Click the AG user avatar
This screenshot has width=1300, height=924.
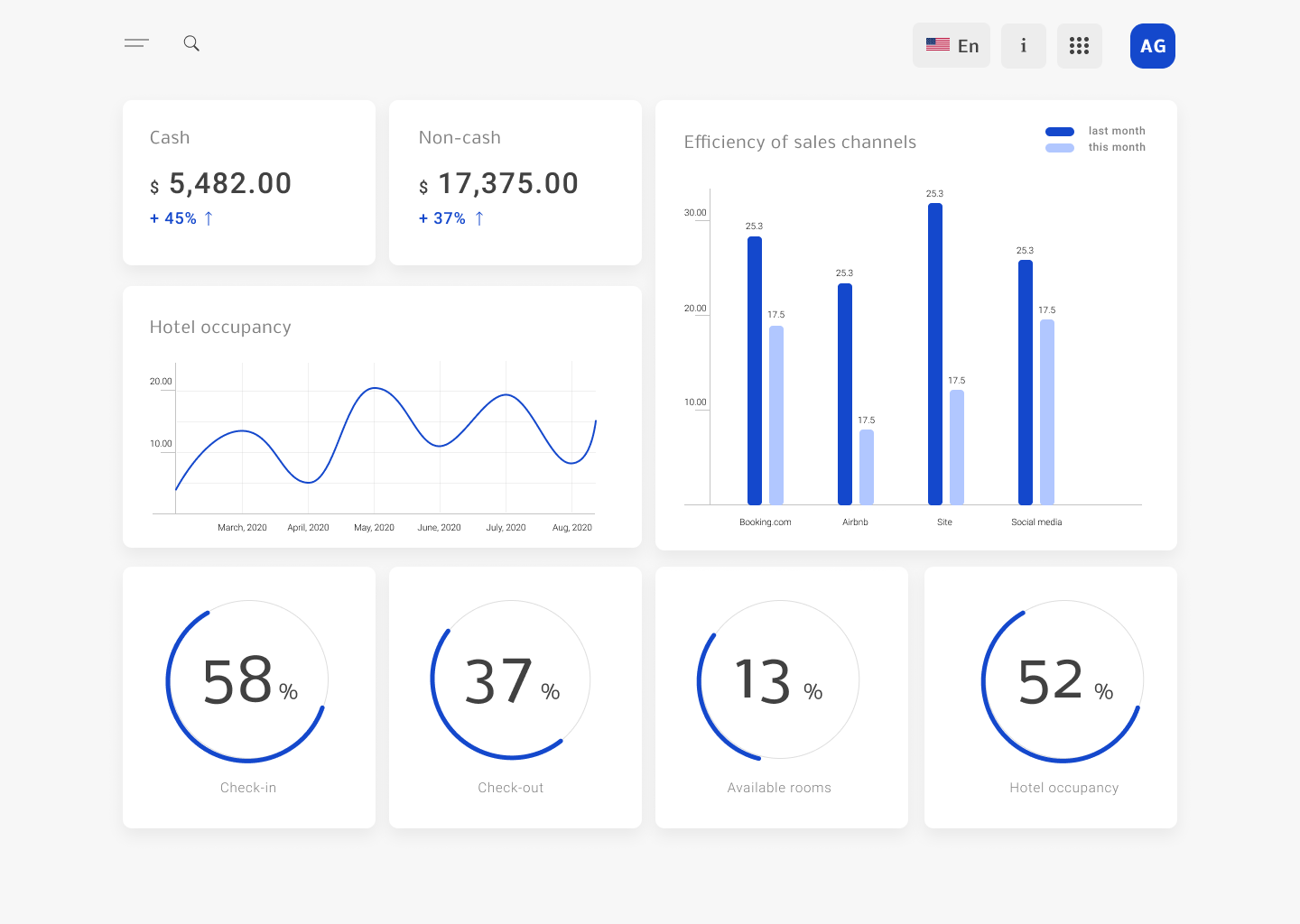[1152, 45]
